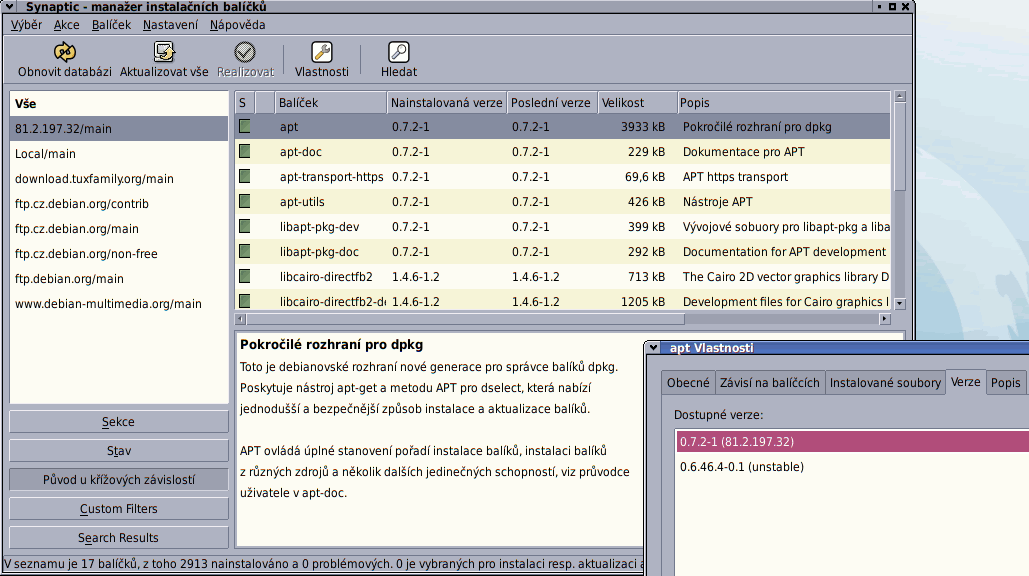The height and width of the screenshot is (576, 1029).
Task: Switch to the Instalované soubory tab
Action: tap(885, 383)
